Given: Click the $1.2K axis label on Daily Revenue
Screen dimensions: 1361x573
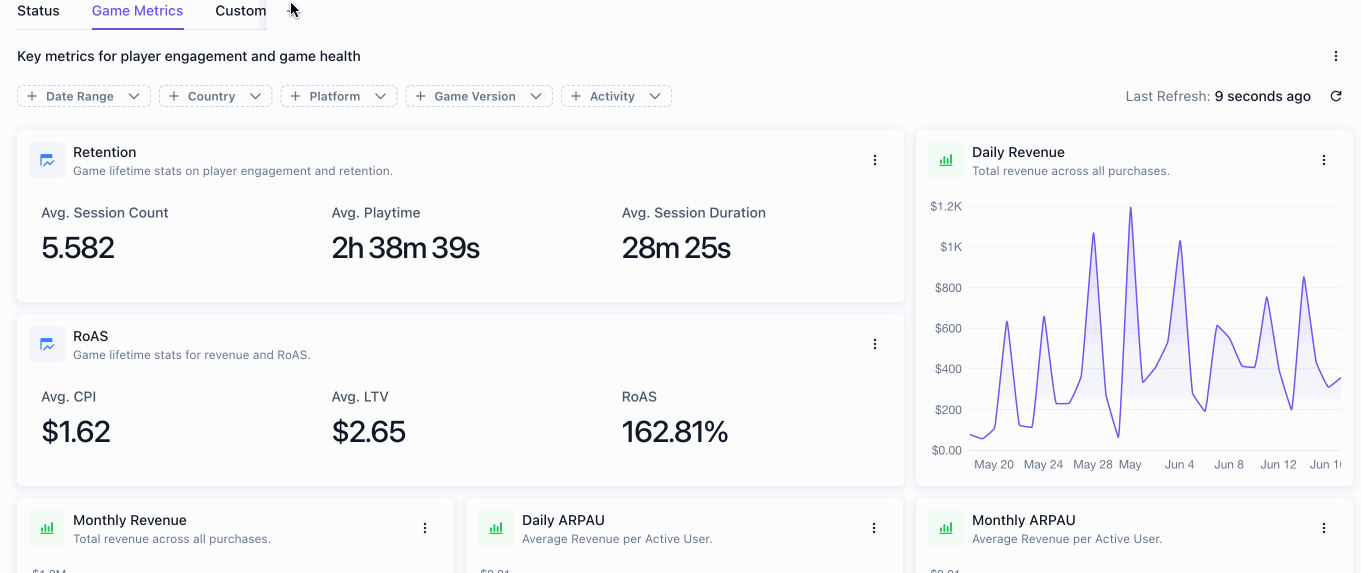Looking at the screenshot, I should (x=946, y=206).
